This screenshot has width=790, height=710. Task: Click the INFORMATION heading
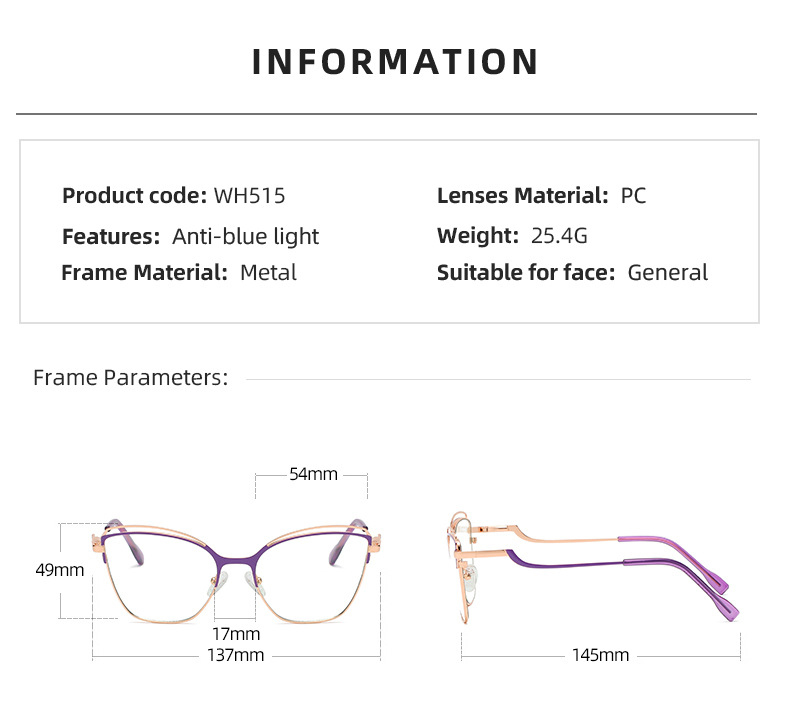coord(395,62)
